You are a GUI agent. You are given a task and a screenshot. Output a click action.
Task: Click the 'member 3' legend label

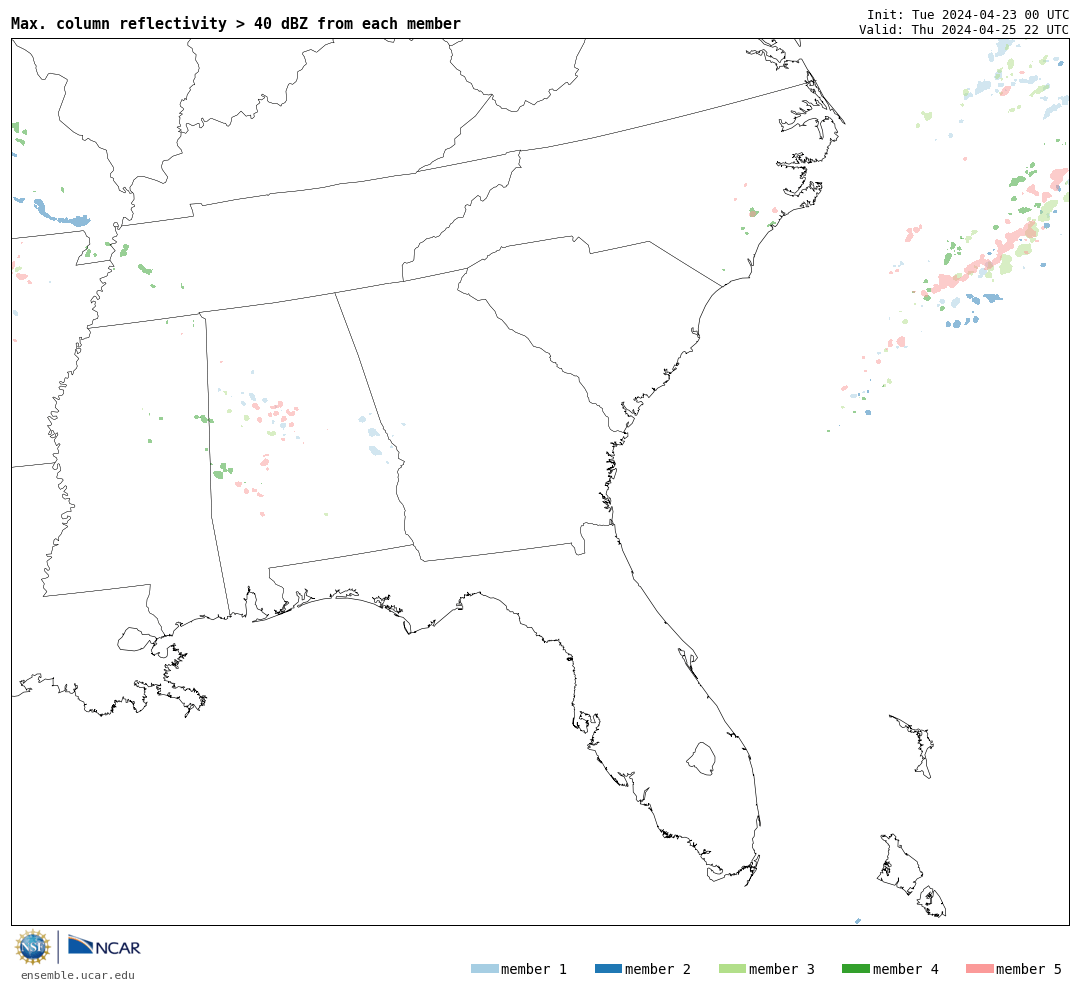782,969
